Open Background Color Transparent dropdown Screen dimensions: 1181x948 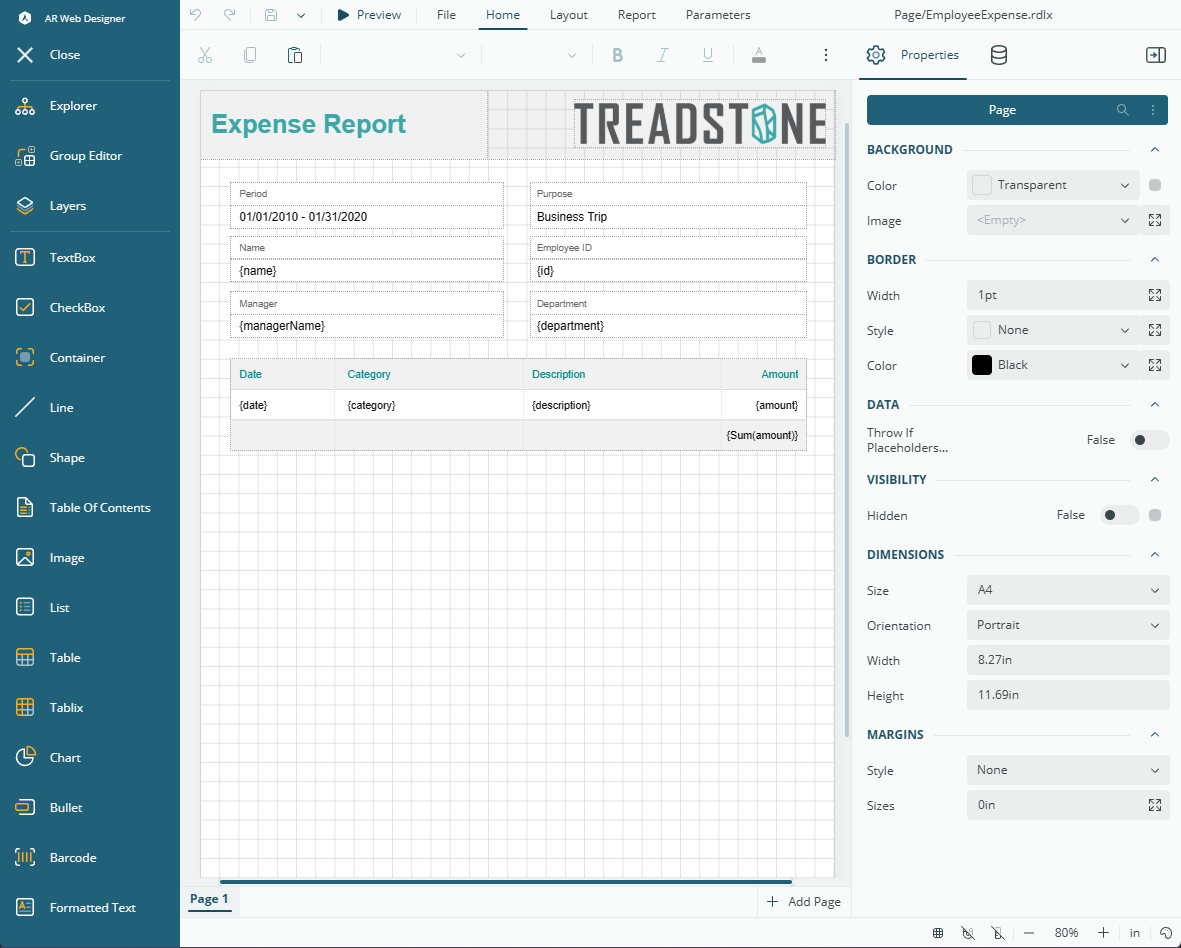pyautogui.click(x=1051, y=185)
